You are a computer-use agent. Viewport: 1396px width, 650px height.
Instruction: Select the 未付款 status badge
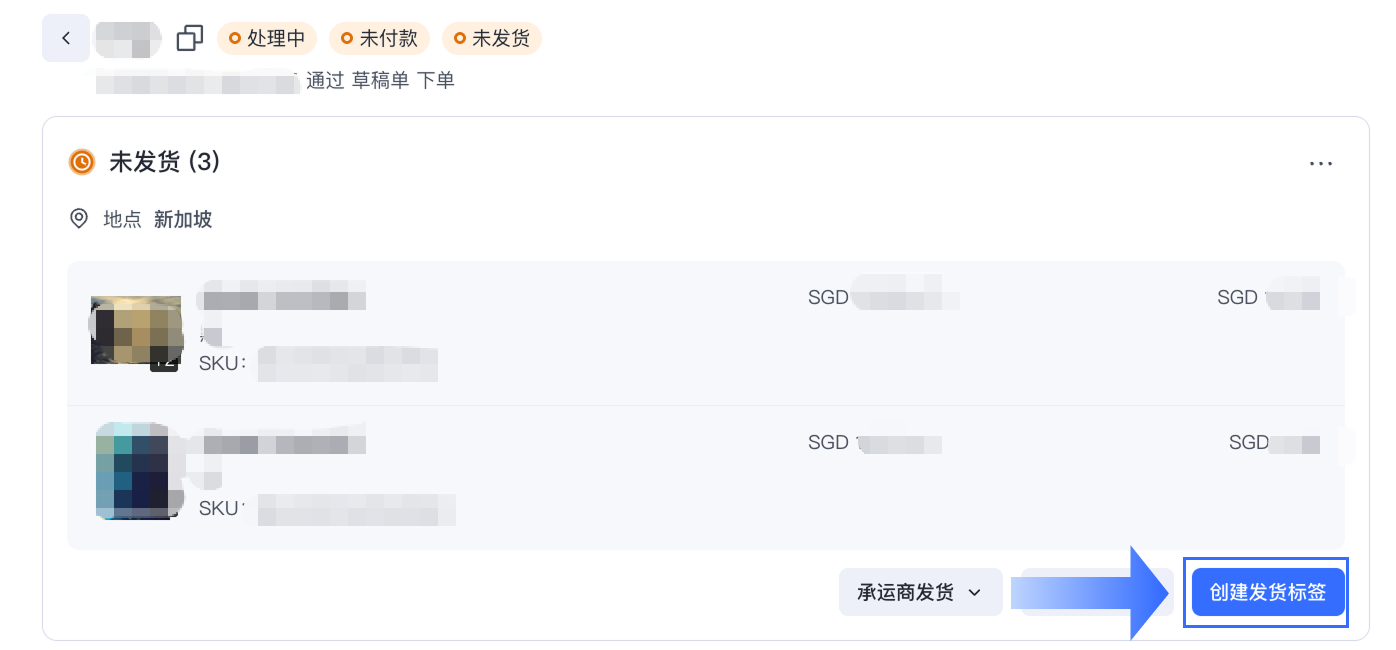[378, 39]
